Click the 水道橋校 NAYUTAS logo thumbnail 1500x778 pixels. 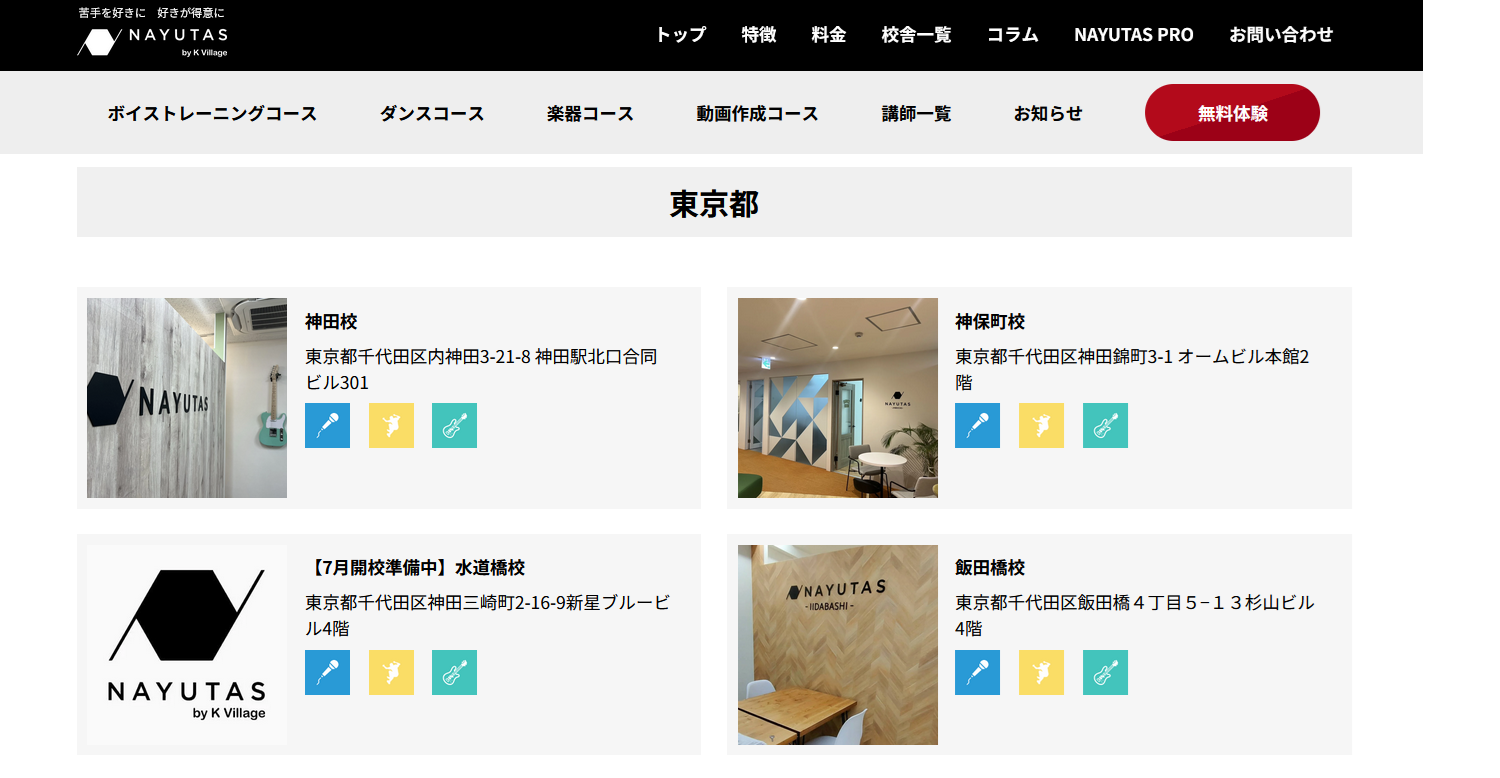pyautogui.click(x=187, y=645)
